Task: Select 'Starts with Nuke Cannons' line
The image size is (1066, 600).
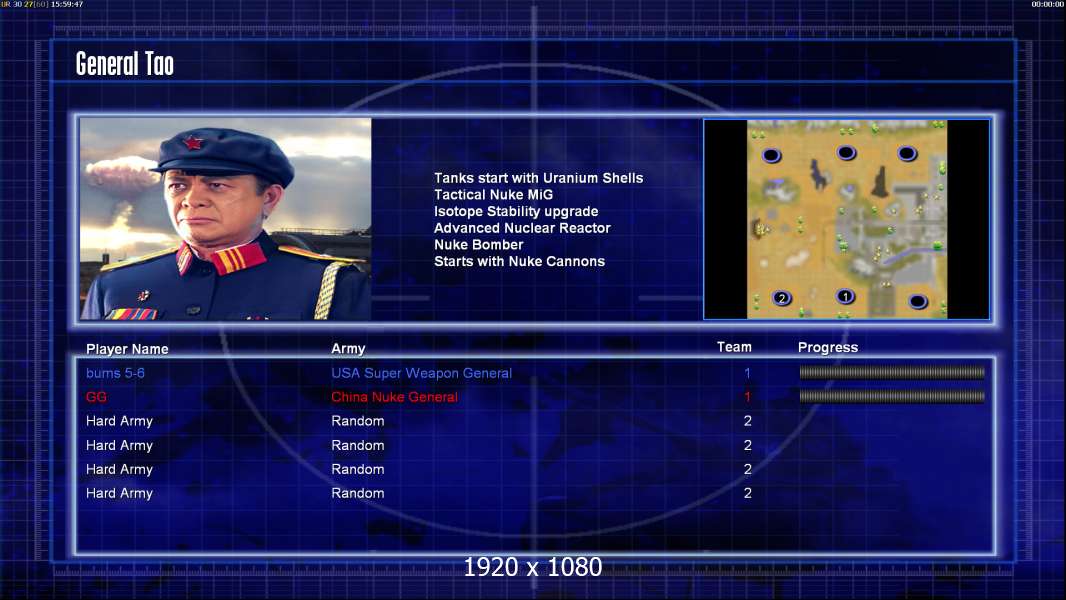Action: coord(519,261)
